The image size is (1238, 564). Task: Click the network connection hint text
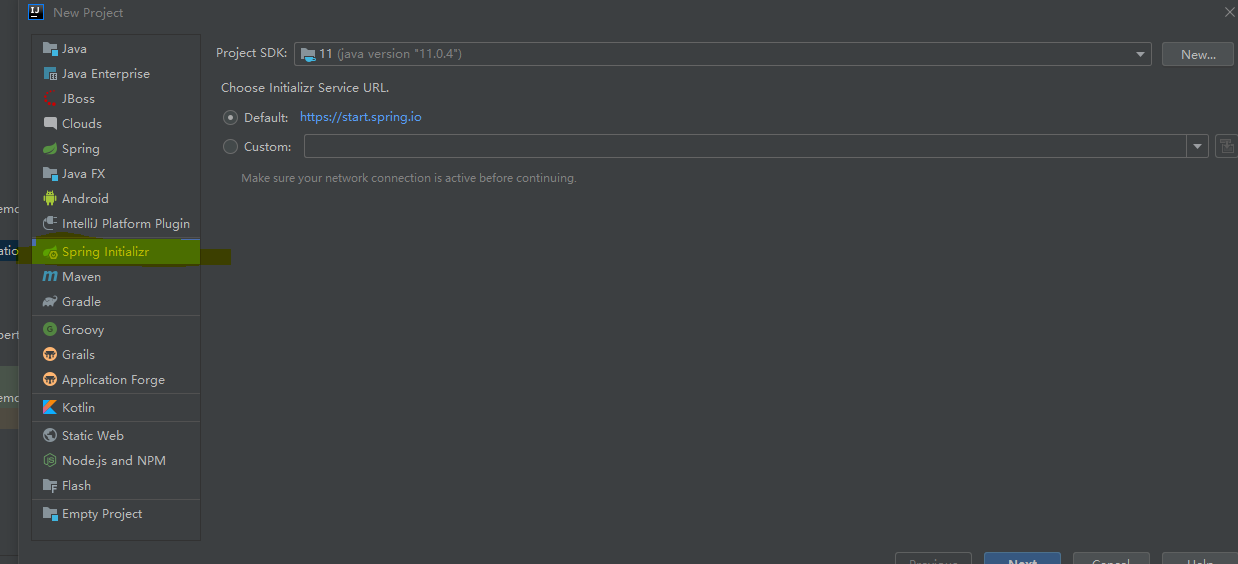[409, 178]
